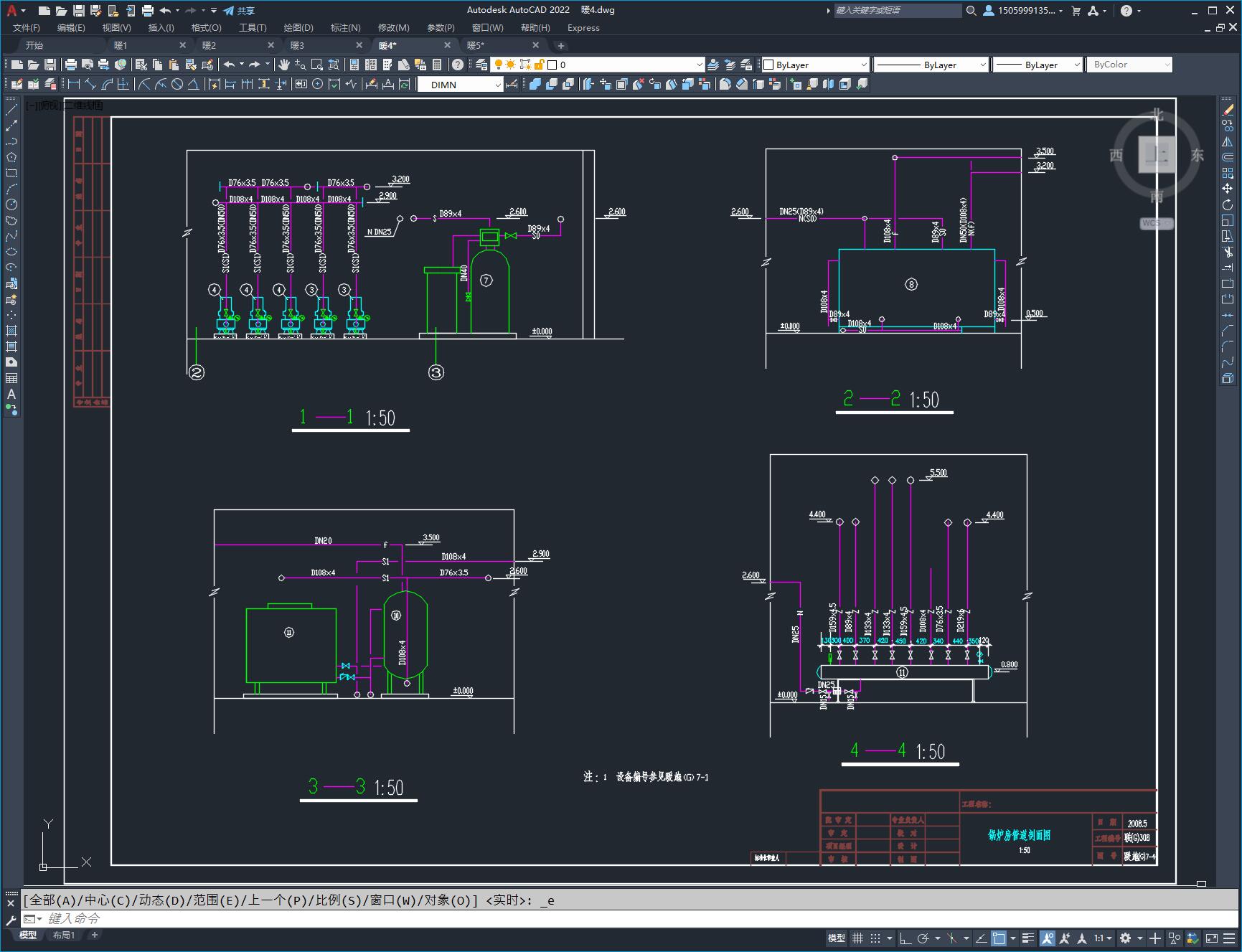Toggle ortho mode in status bar
This screenshot has width=1242, height=952.
[x=905, y=938]
